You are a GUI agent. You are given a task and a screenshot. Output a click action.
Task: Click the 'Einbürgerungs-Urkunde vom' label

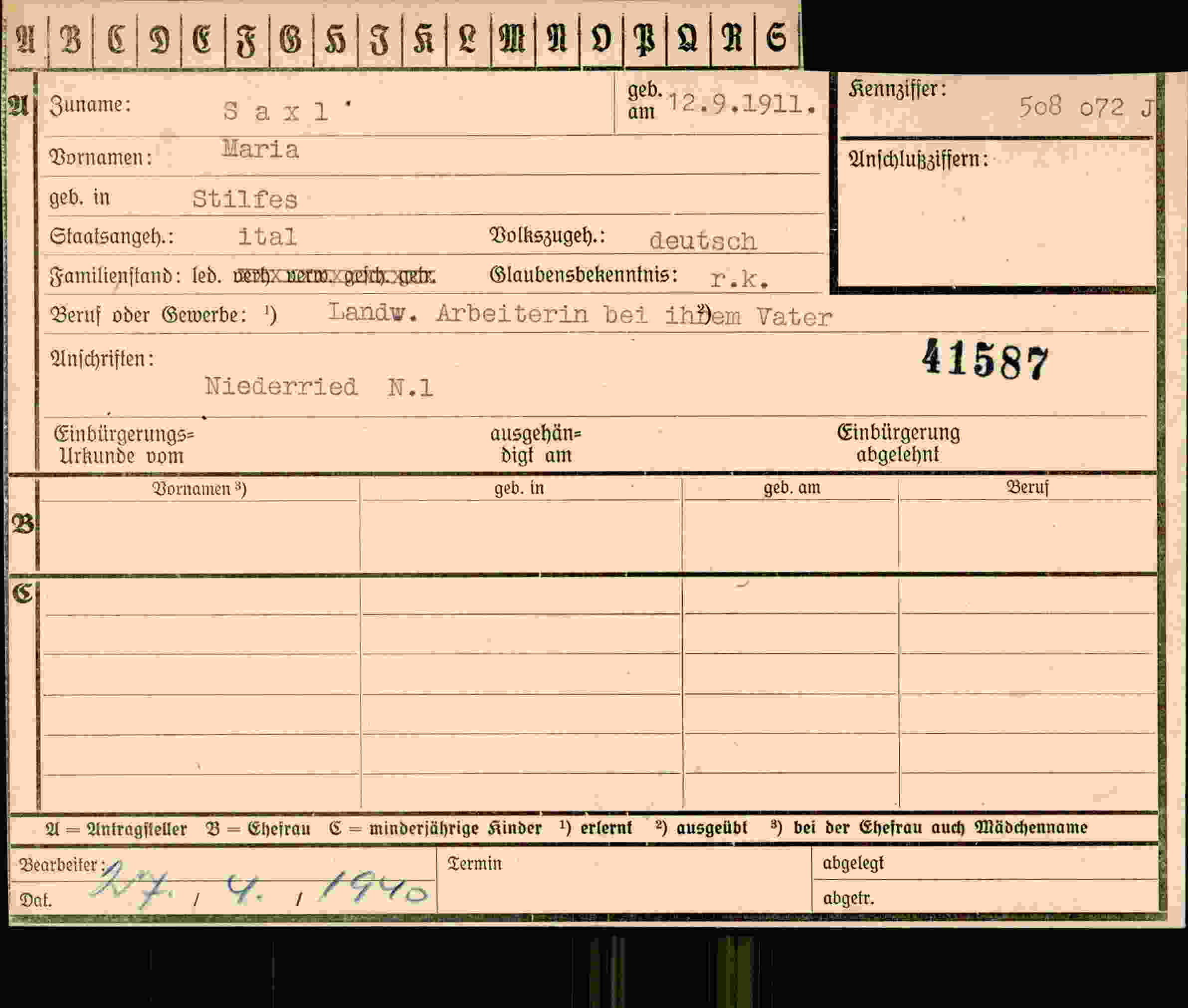(x=123, y=444)
